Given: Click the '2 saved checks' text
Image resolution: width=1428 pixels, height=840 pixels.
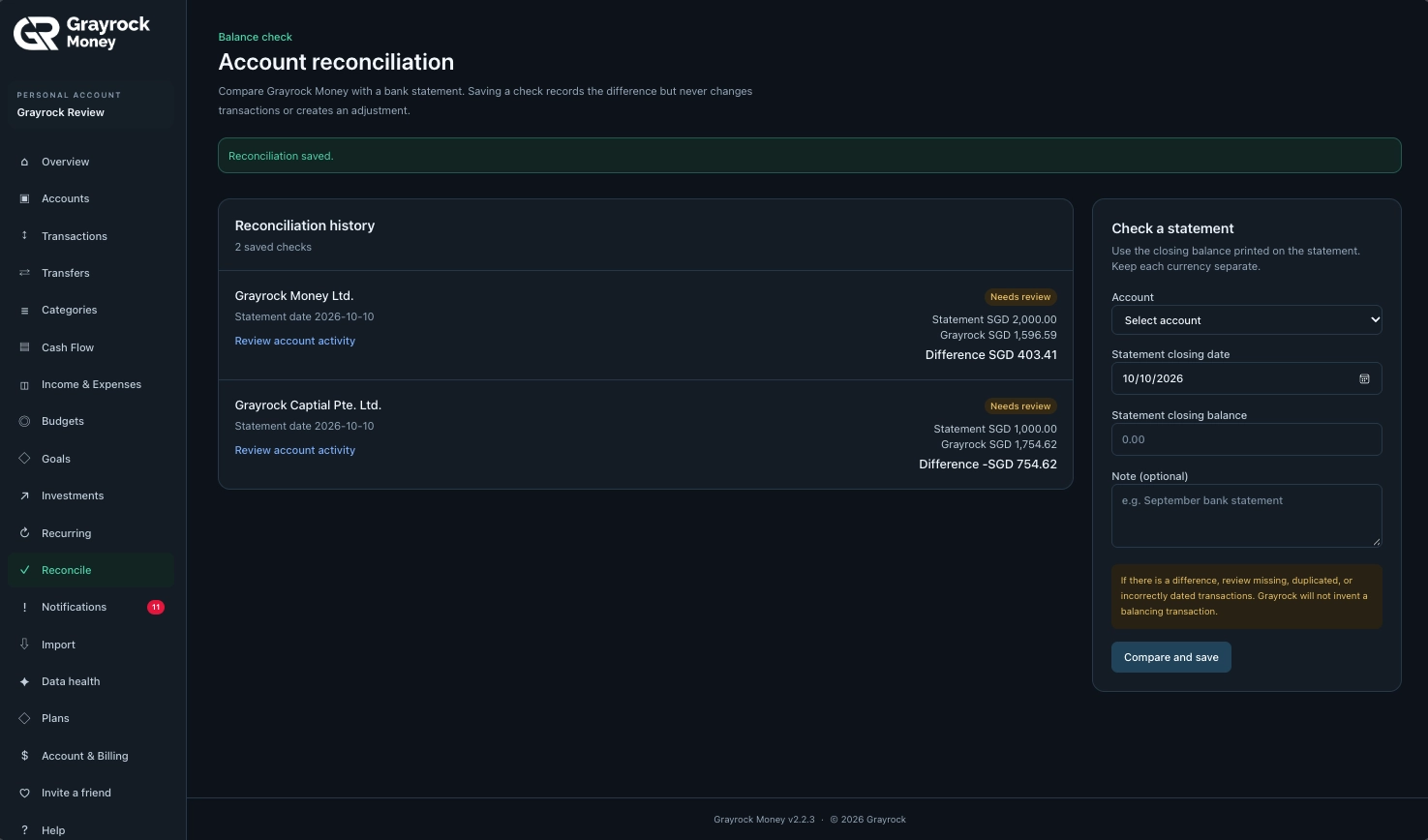Looking at the screenshot, I should tap(273, 247).
